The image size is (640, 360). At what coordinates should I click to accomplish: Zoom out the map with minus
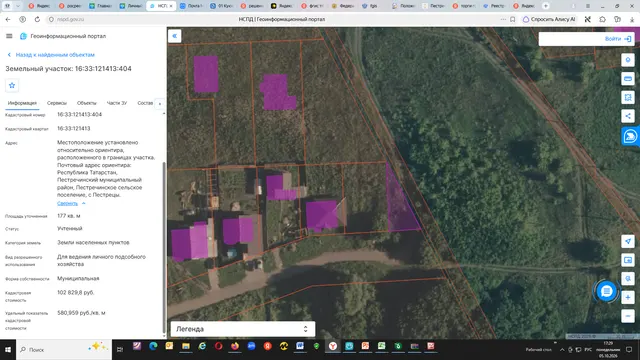[x=628, y=316]
